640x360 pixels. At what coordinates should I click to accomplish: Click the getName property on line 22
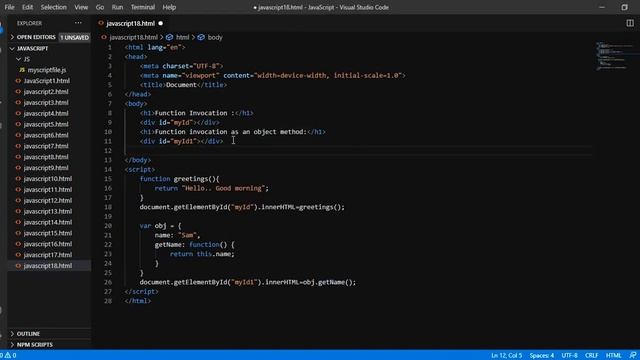coord(168,244)
